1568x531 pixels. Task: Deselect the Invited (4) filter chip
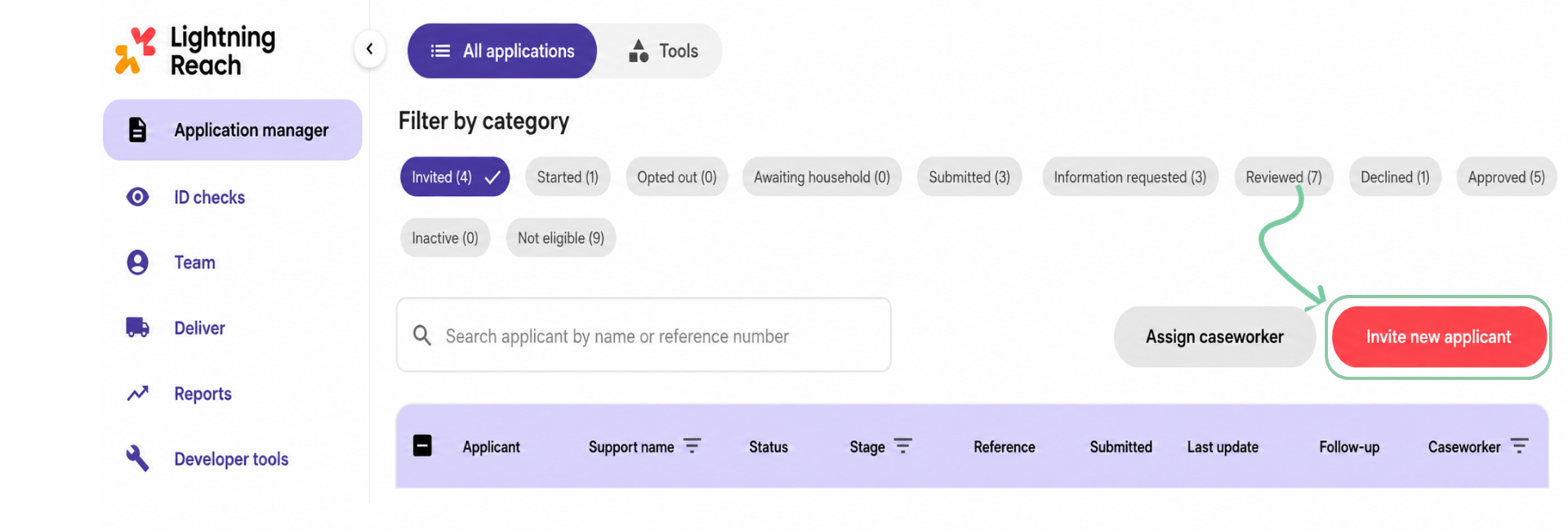pyautogui.click(x=455, y=177)
